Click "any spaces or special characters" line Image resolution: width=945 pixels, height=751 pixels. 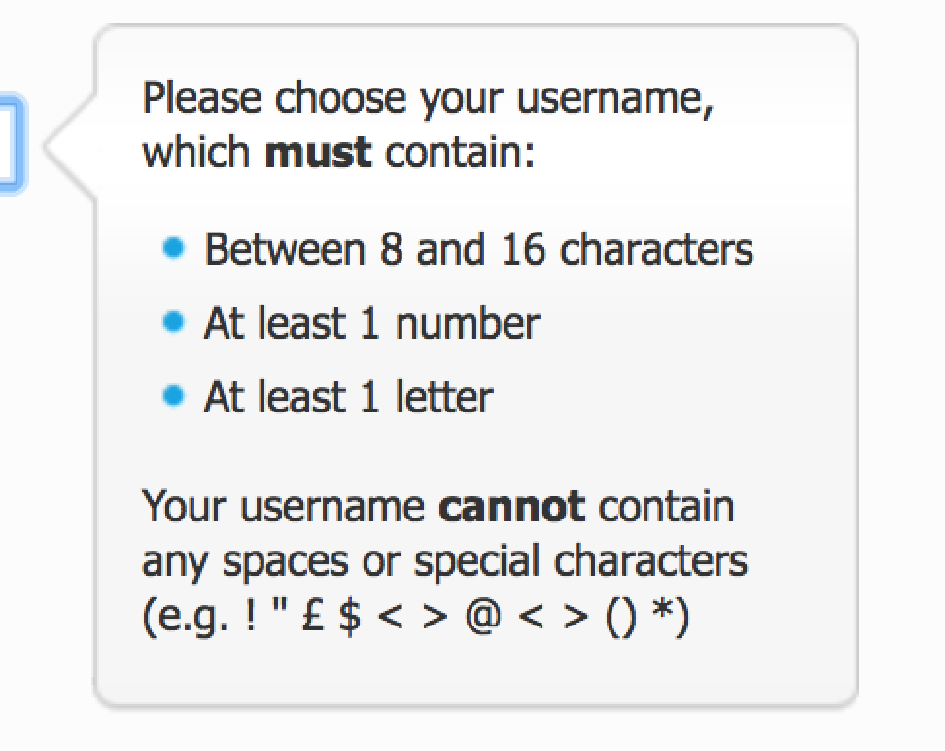coord(444,561)
